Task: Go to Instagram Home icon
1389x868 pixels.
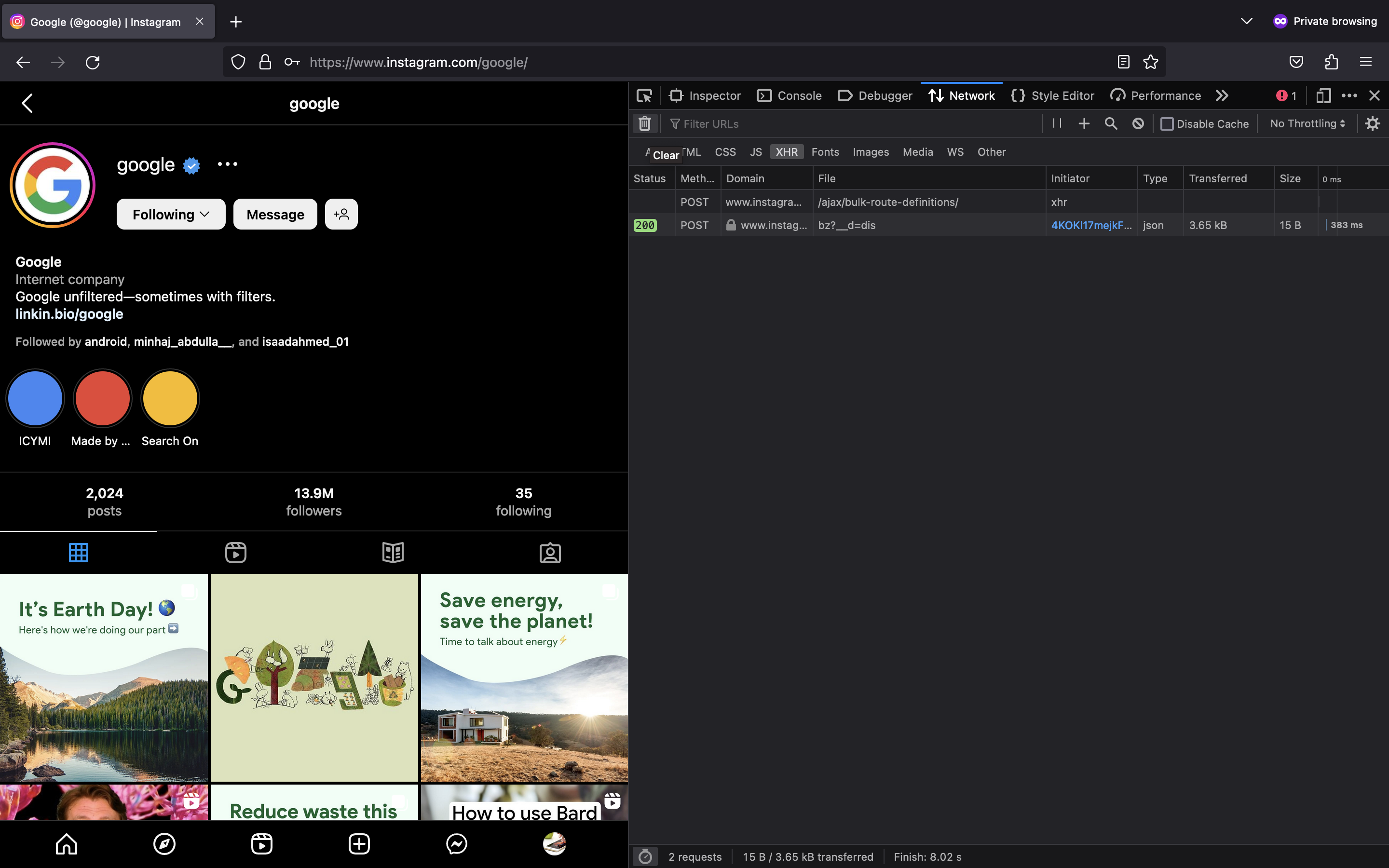Action: click(67, 844)
